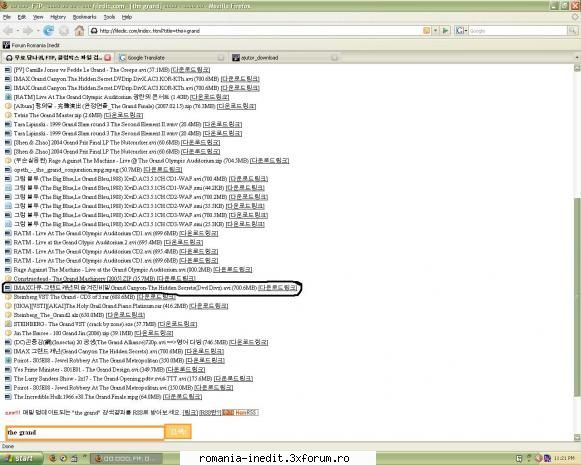The height and width of the screenshot is (465, 581).
Task: Click the vertical scrollbar up arrow
Action: point(577,68)
